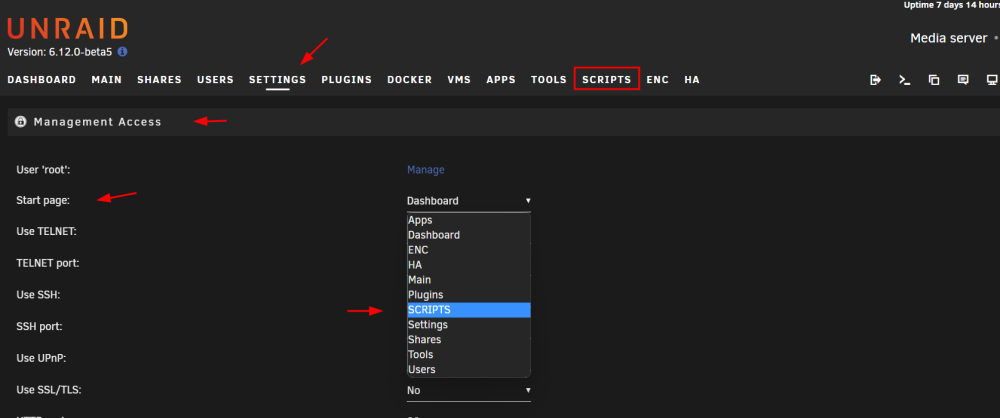This screenshot has width=1000, height=418.
Task: Click the Use SSL/TLS label
Action: (48, 389)
